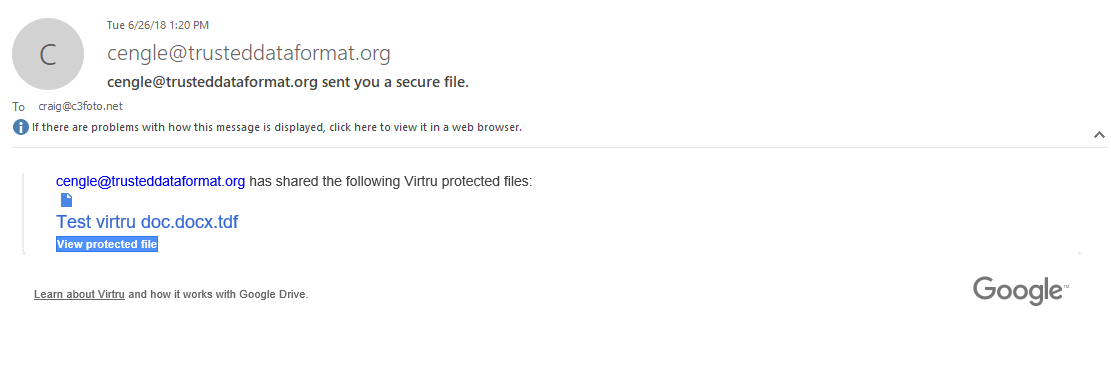Click the blue cengle@trusteddataformat.org link in the body
Image resolution: width=1111 pixels, height=381 pixels.
pos(150,181)
